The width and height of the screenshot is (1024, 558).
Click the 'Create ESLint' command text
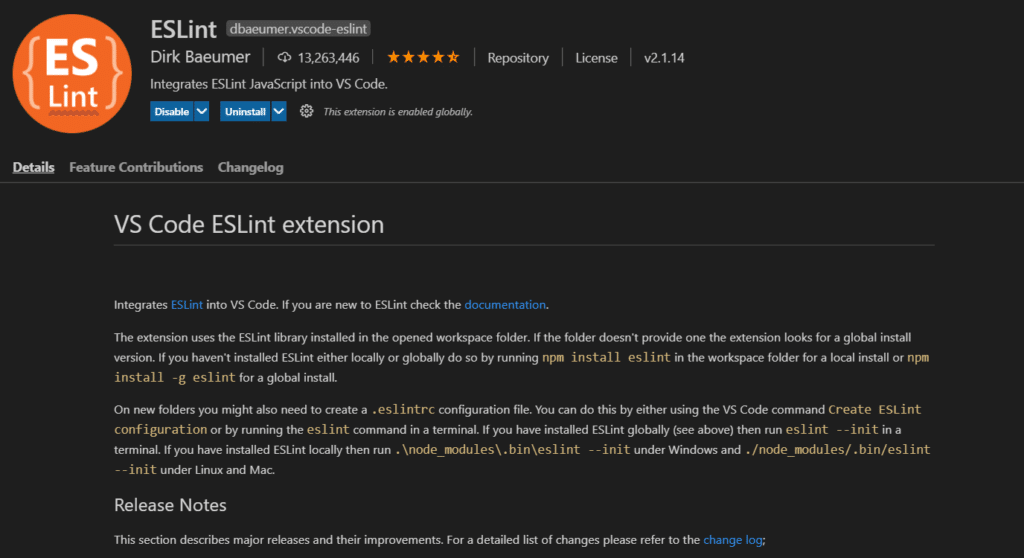click(x=875, y=410)
